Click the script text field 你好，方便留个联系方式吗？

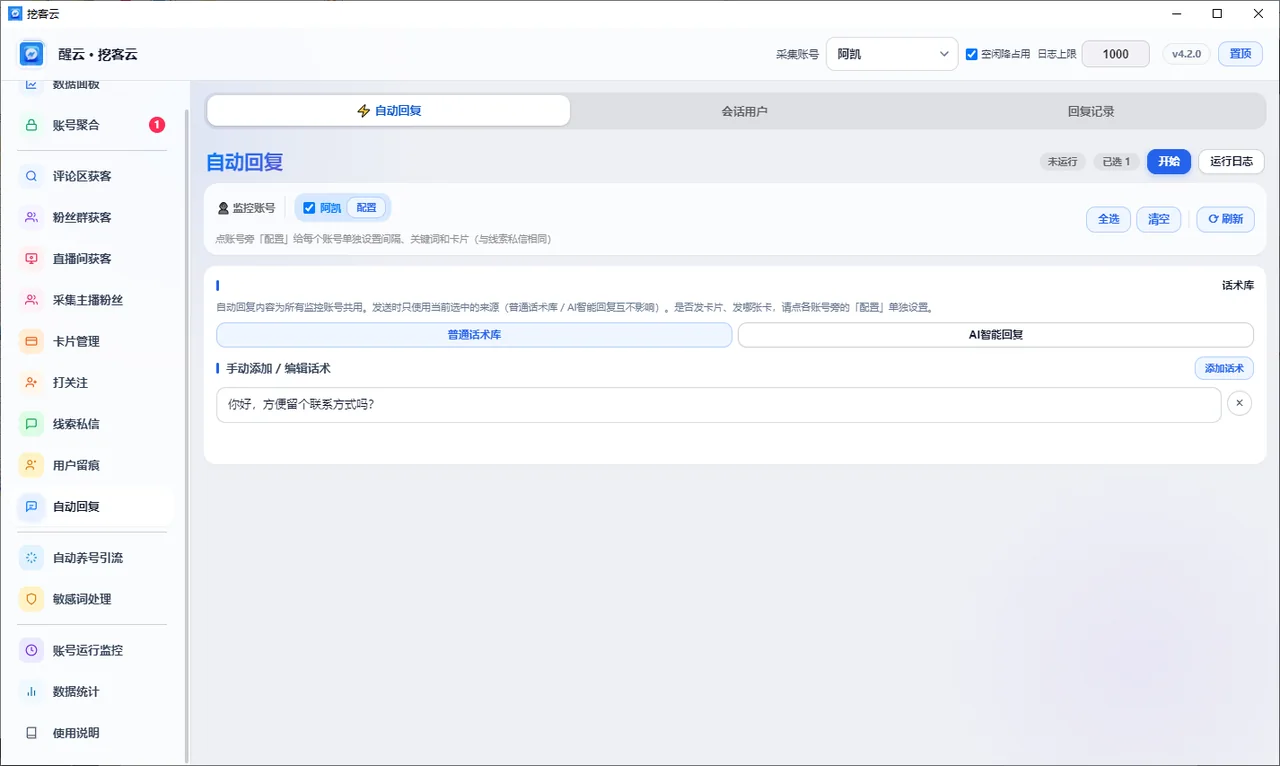[718, 405]
